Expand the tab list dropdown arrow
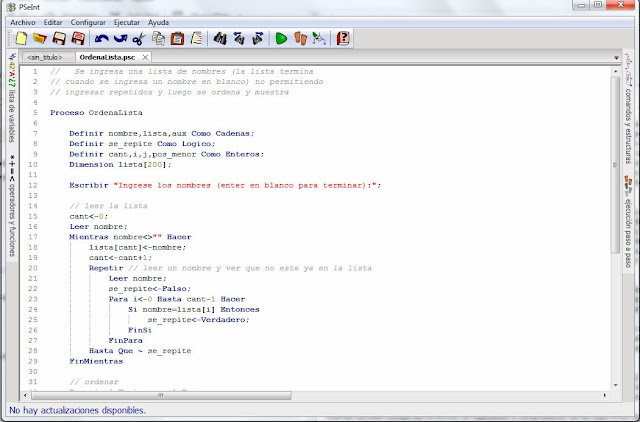This screenshot has height=422, width=640. click(616, 58)
